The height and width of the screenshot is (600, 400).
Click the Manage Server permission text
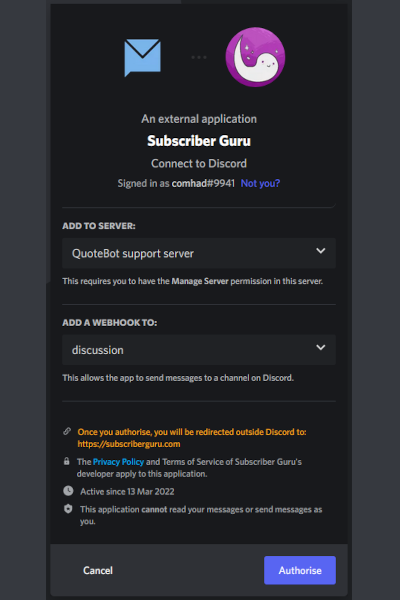(x=200, y=281)
